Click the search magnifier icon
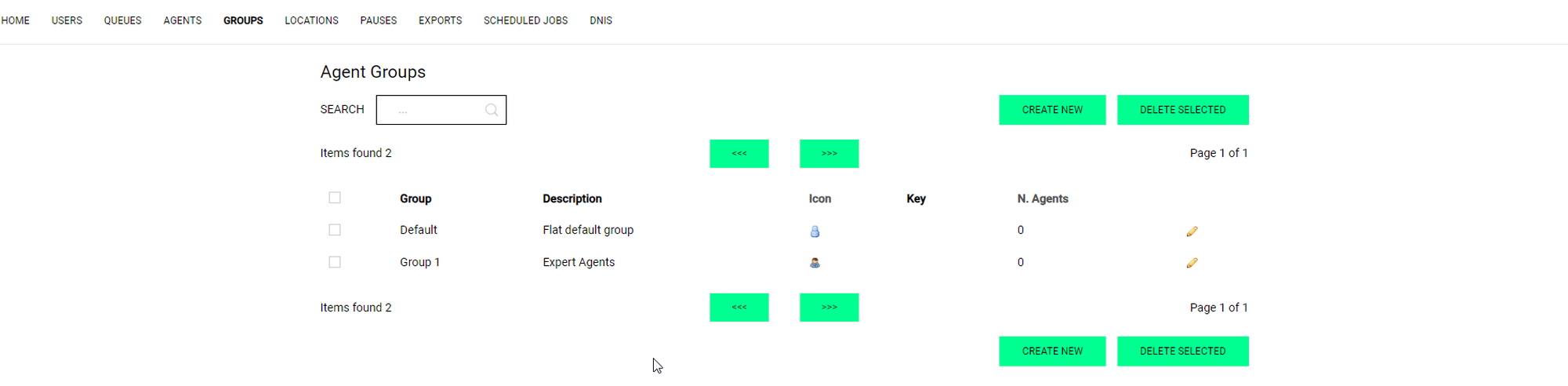The image size is (1568, 386). (492, 110)
